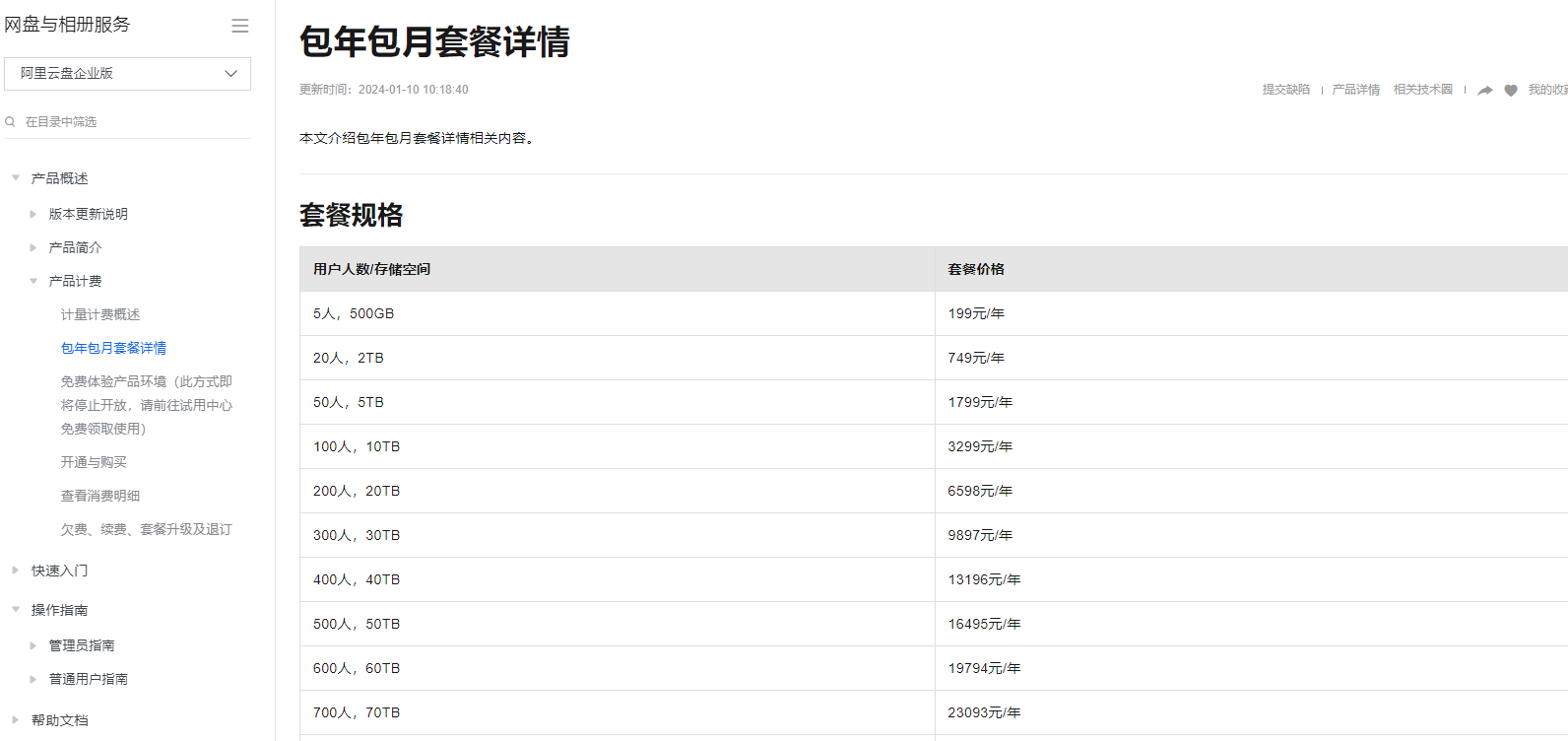Open the 免费体验产品环境 sidebar page
Viewport: 1568px width, 741px height.
tap(147, 405)
